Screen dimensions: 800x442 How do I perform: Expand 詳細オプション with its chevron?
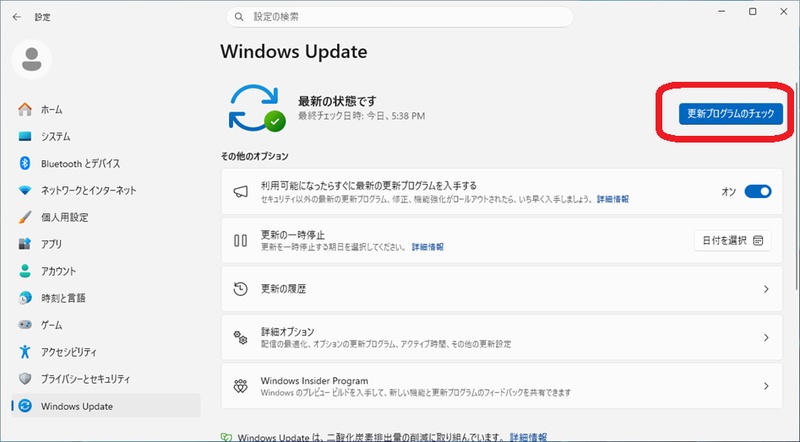pyautogui.click(x=766, y=337)
